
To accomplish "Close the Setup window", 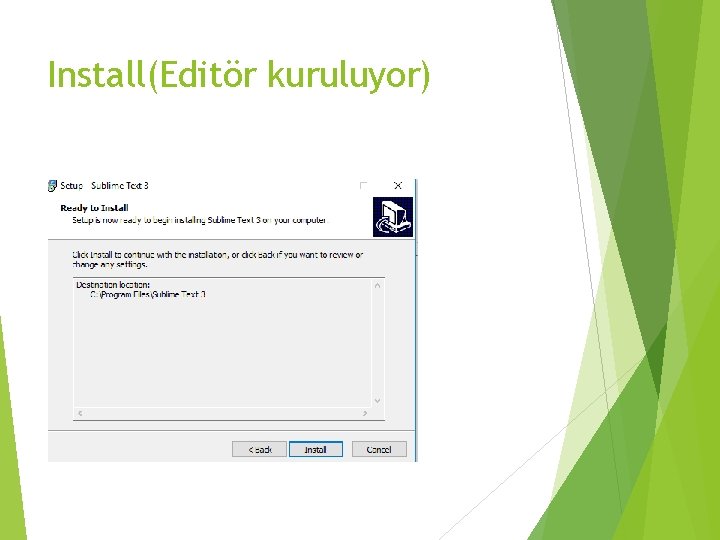I will (398, 186).
